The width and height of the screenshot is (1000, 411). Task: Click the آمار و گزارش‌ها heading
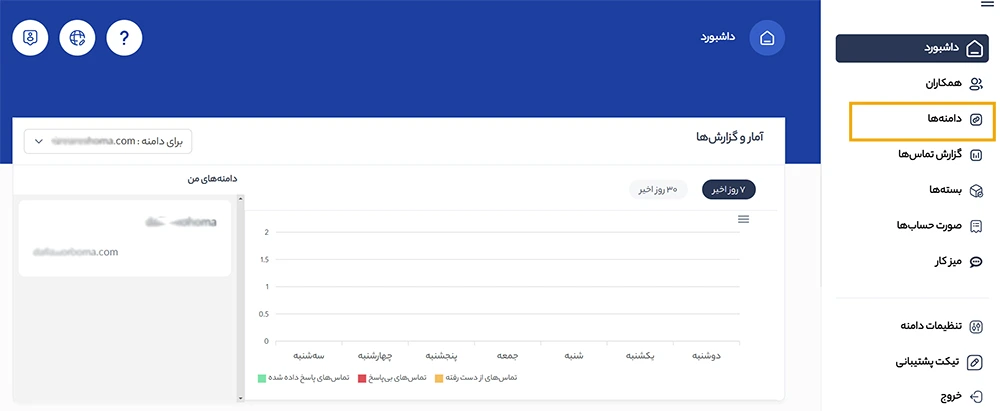click(730, 137)
